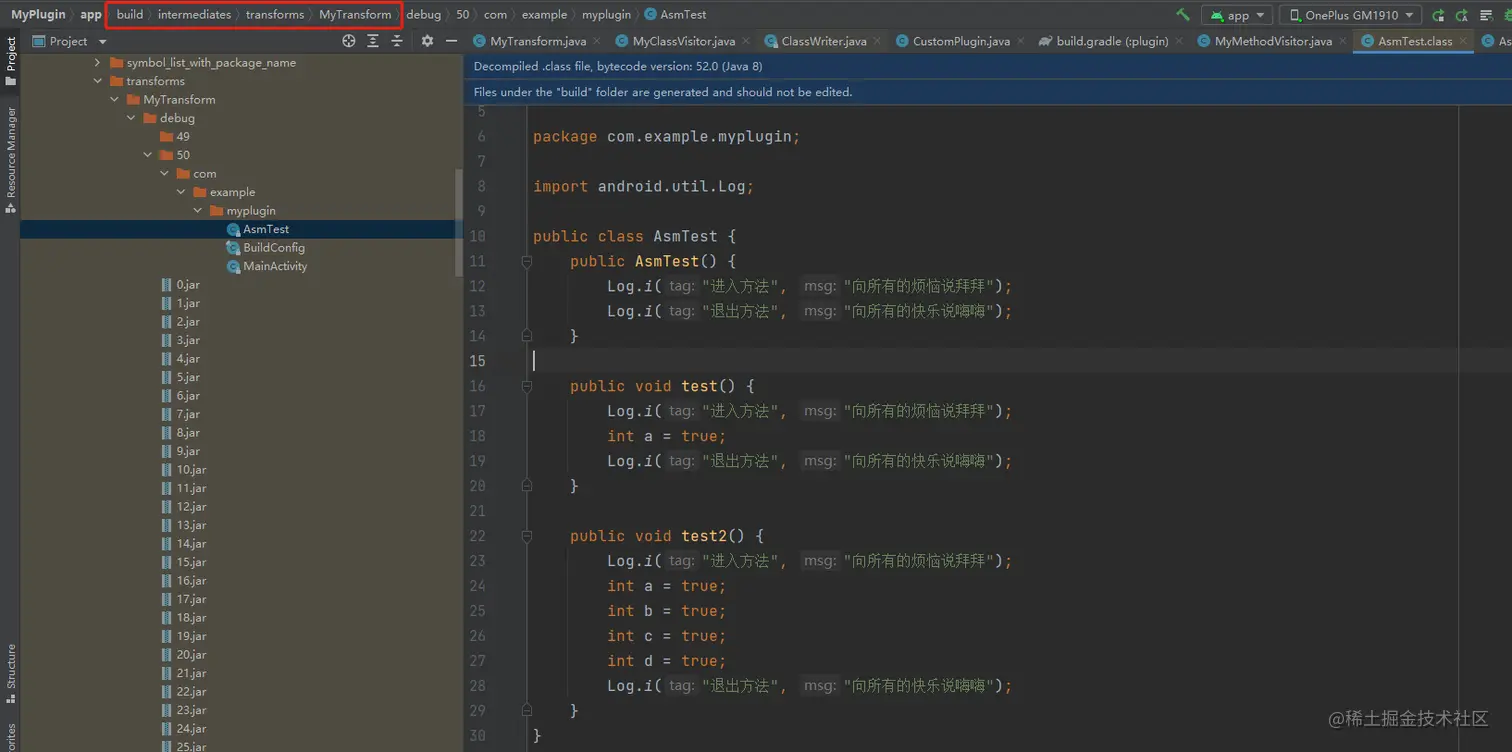Click the locate/select opened file target icon
The height and width of the screenshot is (752, 1512).
point(349,41)
